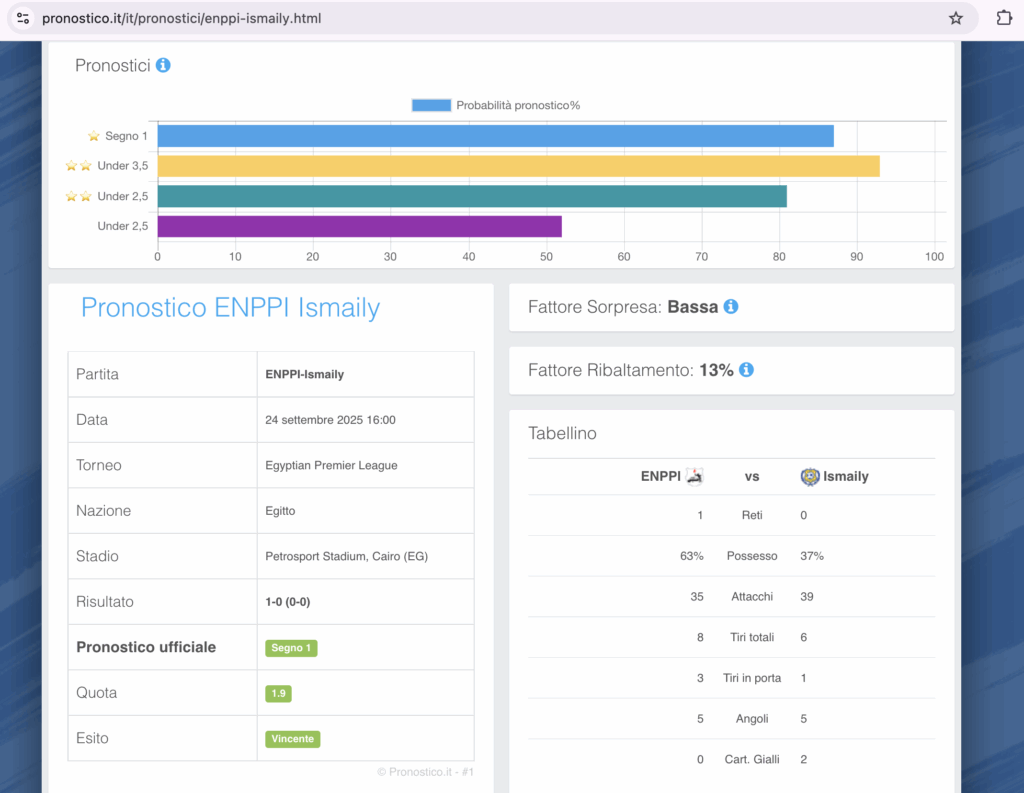
Task: Click the Pronostico ENPPI Ismaily heading
Action: (x=231, y=308)
